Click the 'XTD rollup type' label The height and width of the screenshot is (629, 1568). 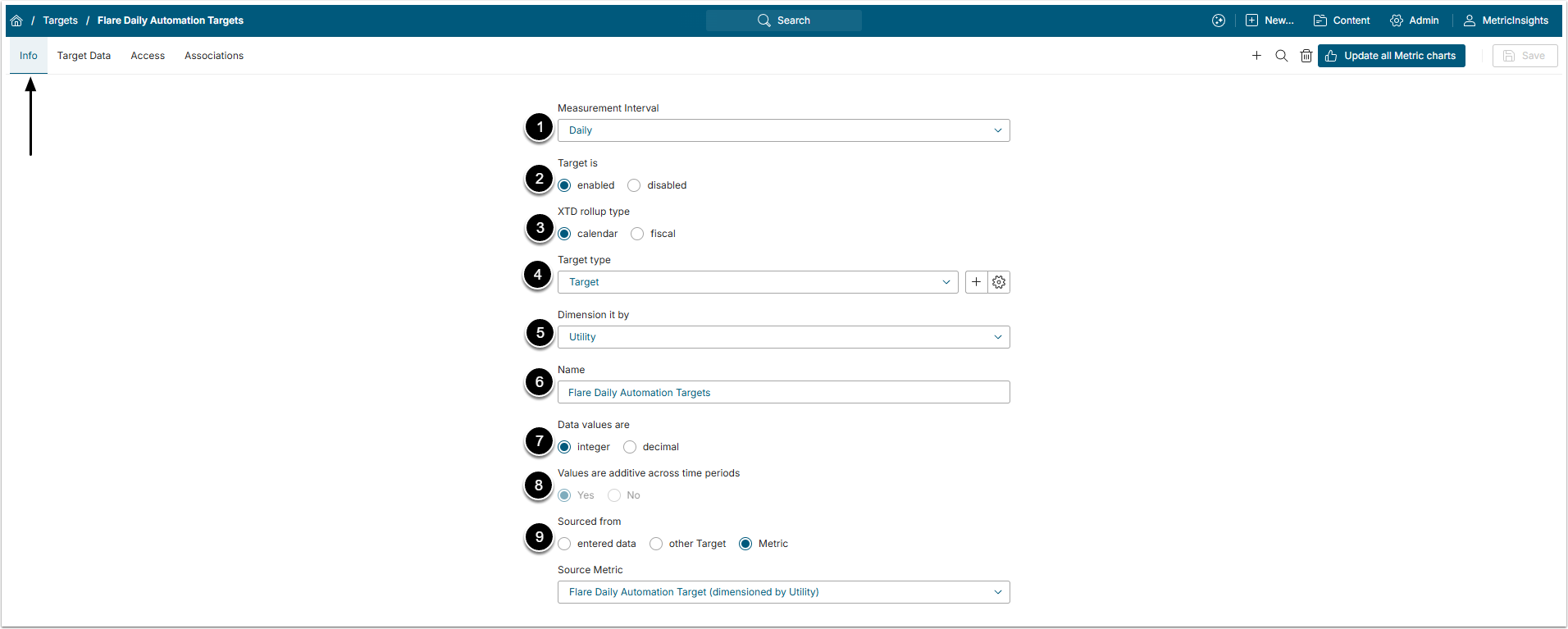click(594, 212)
